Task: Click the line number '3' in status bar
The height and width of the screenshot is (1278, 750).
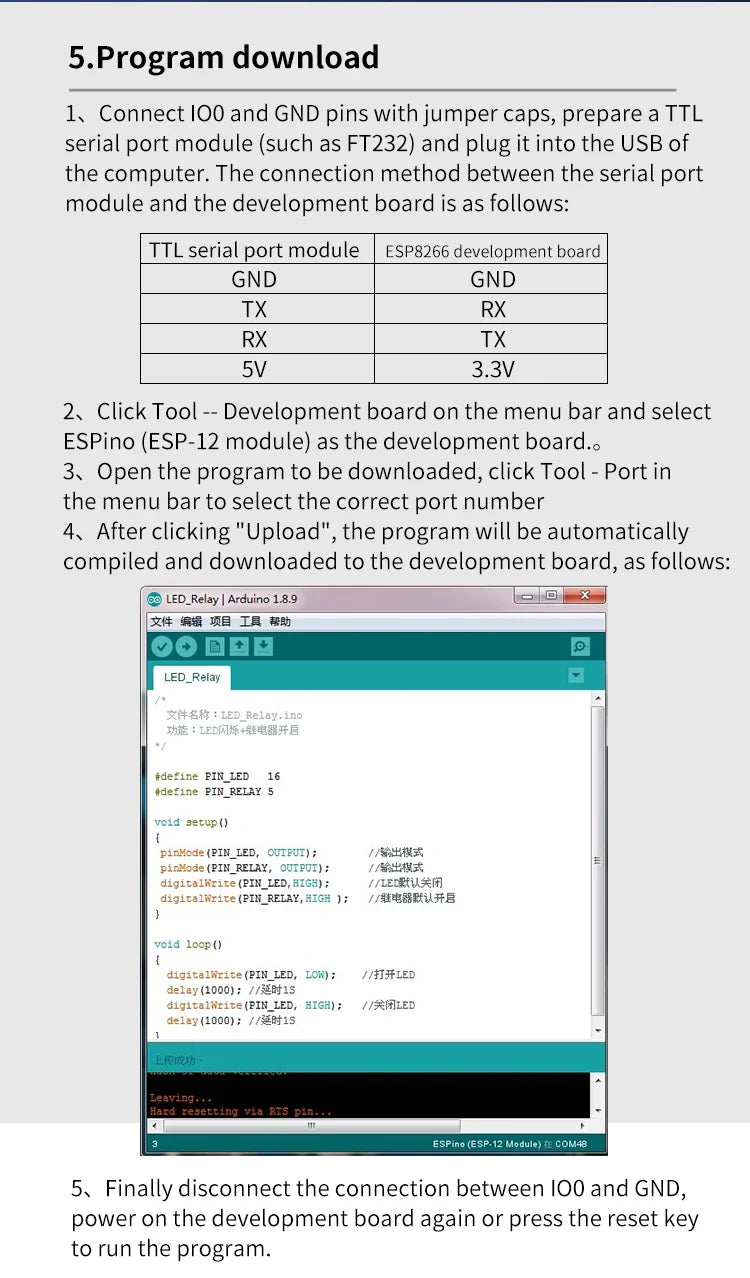Action: click(x=154, y=1144)
